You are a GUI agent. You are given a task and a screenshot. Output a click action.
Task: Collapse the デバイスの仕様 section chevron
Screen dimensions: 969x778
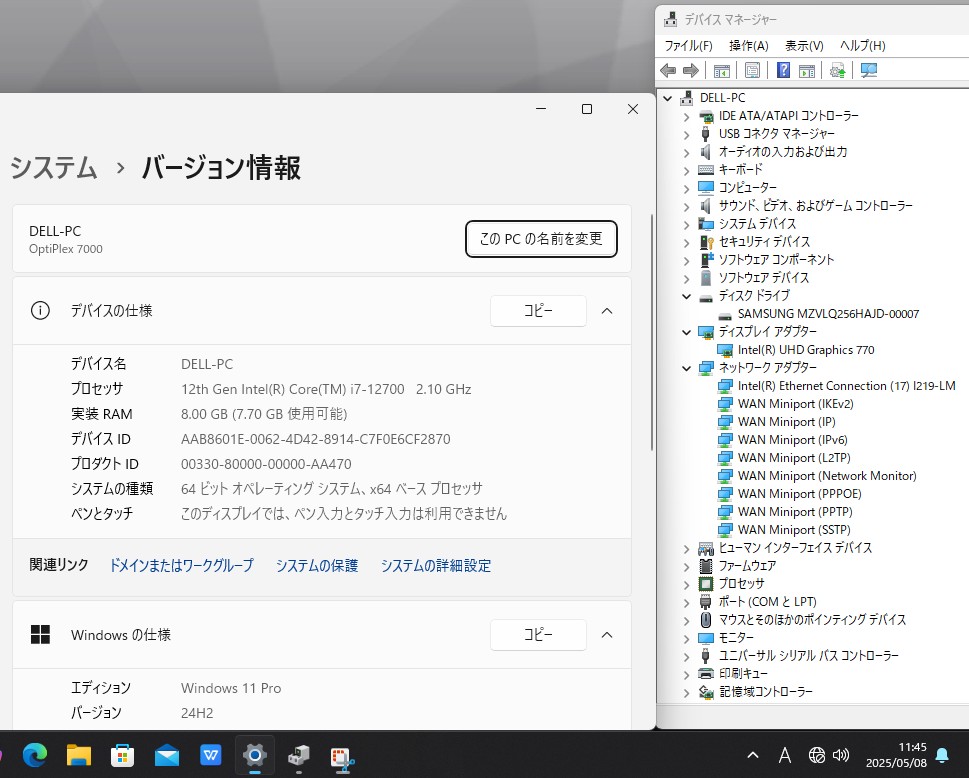[607, 311]
